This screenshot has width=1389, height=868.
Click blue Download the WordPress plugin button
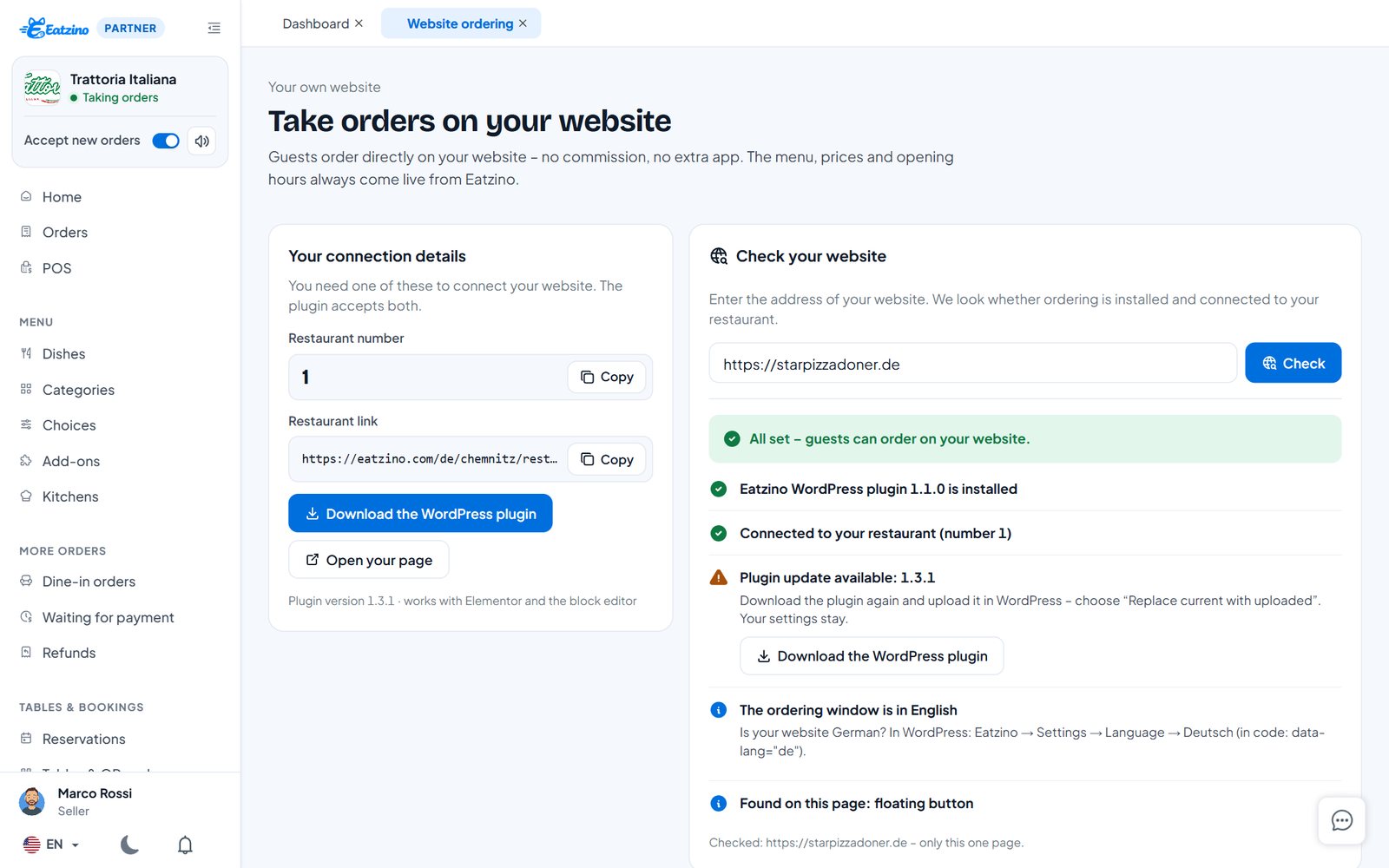pos(420,514)
